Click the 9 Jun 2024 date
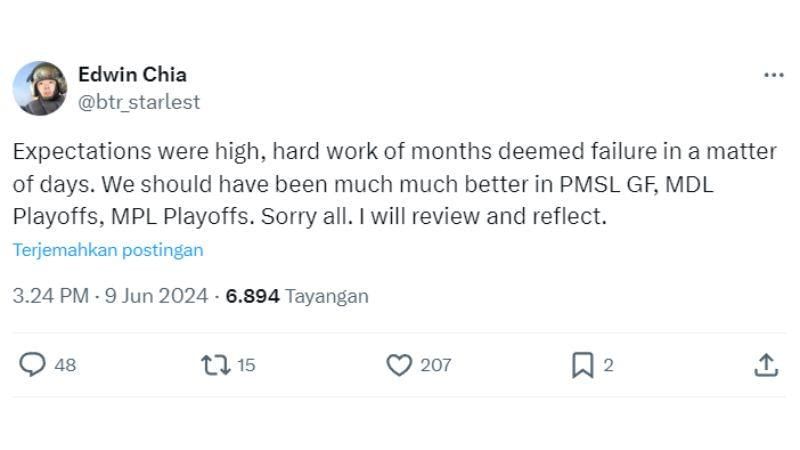The width and height of the screenshot is (800, 450). (x=156, y=296)
